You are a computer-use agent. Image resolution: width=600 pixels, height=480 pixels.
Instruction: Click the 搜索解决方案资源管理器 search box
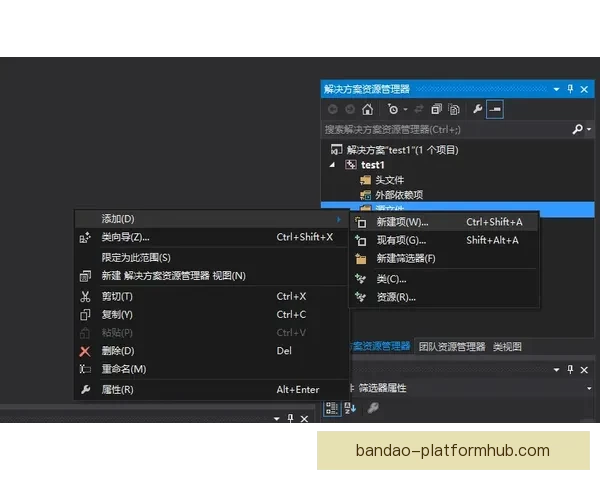click(445, 130)
